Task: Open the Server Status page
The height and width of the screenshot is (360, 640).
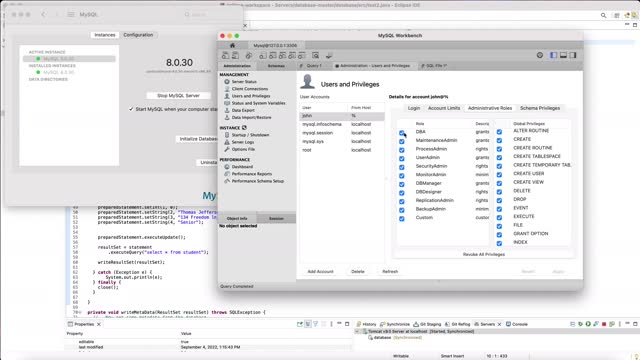Action: pos(244,82)
